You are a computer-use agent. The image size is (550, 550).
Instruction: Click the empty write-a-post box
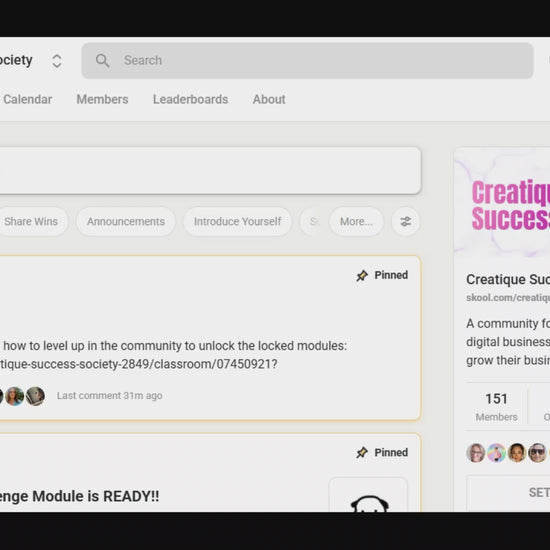pos(210,170)
